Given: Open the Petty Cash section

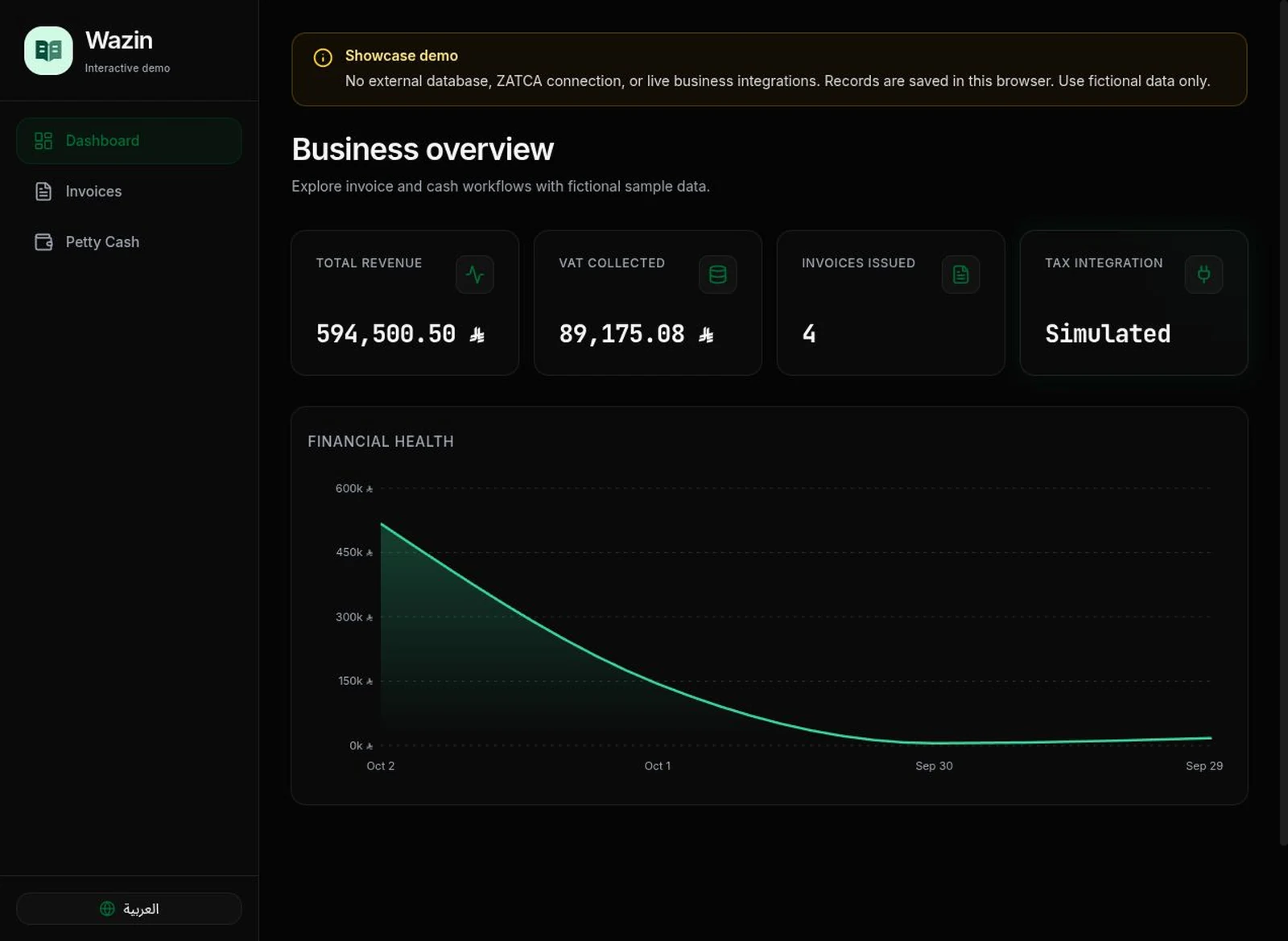Looking at the screenshot, I should (129, 242).
